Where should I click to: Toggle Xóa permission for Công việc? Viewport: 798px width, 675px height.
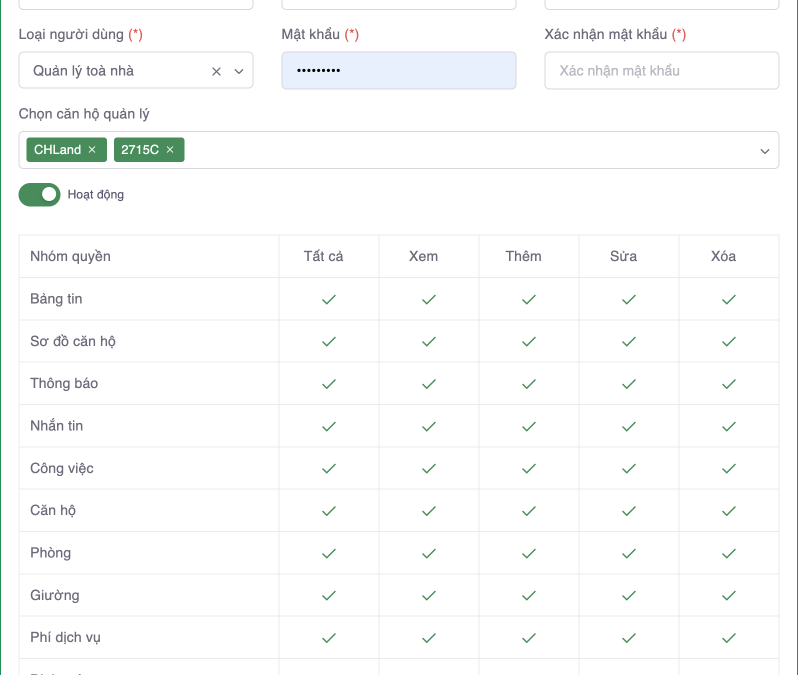[x=729, y=468]
